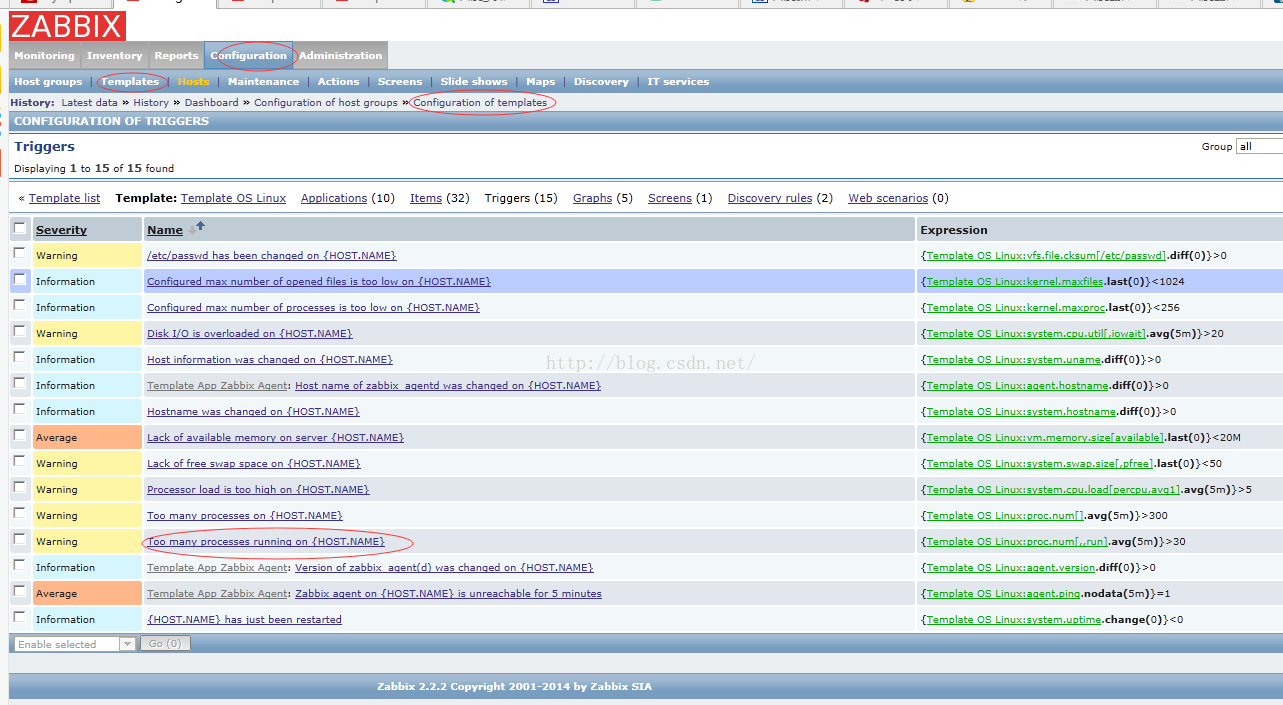Open Host name of zabbix_agentd was changed trigger
The height and width of the screenshot is (705, 1283).
[448, 386]
